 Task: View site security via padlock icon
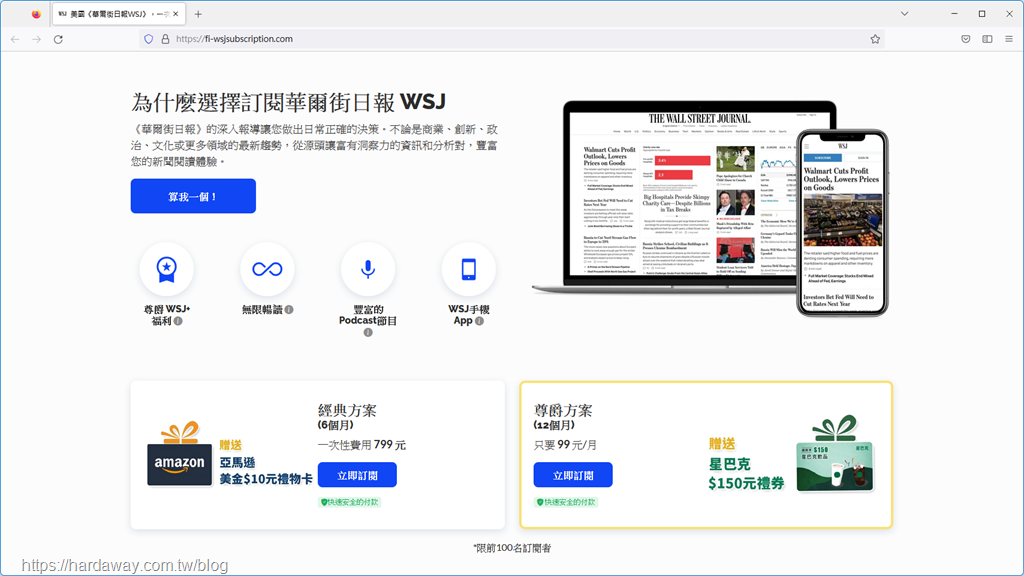point(165,39)
